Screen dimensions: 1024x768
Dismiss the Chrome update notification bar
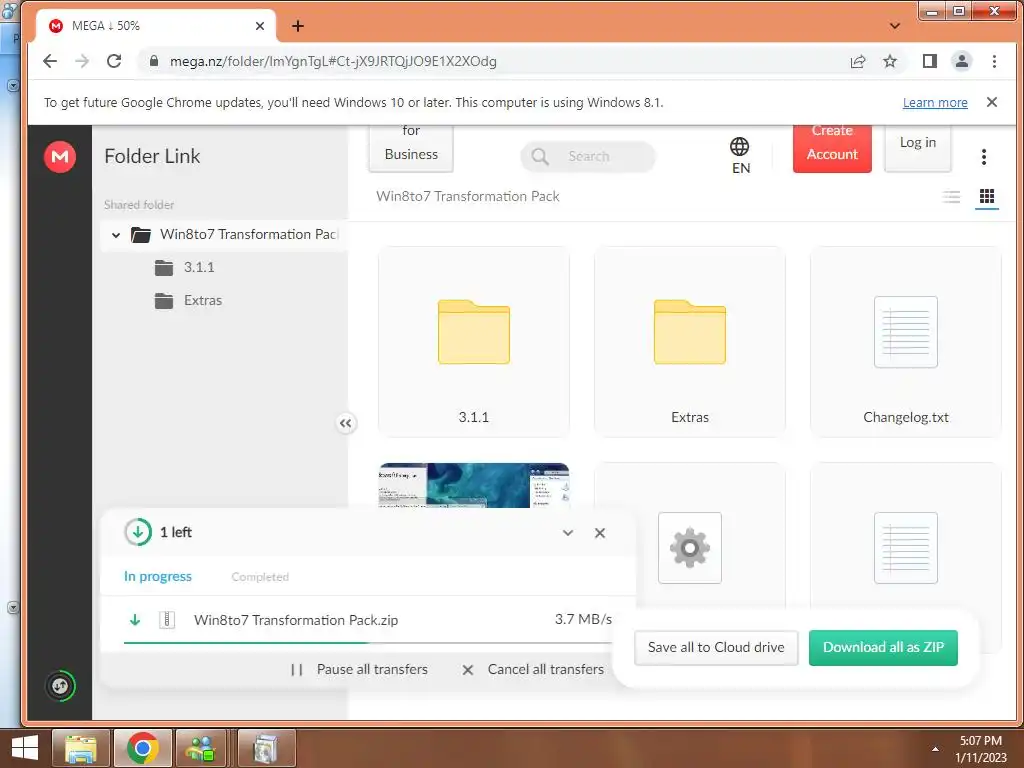tap(991, 102)
